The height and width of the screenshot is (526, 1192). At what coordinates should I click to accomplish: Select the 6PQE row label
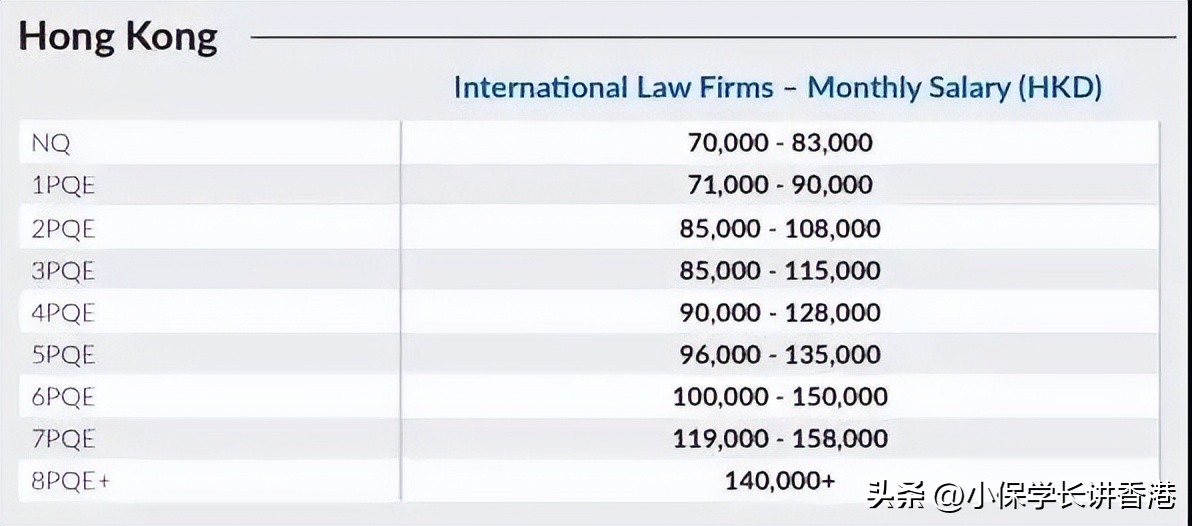pyautogui.click(x=62, y=397)
